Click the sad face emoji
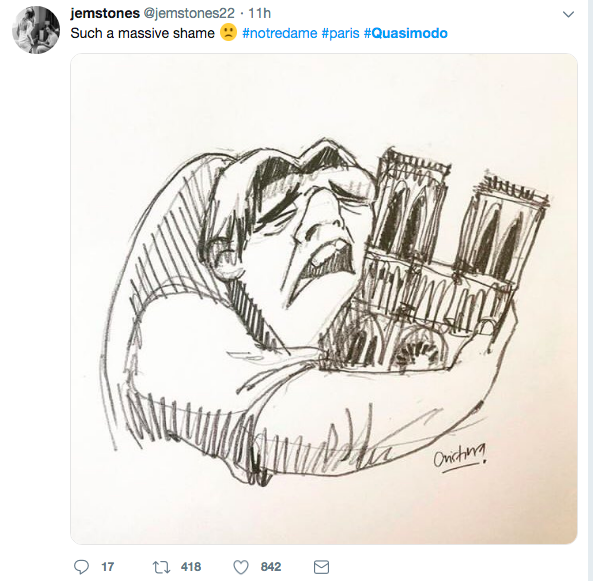 [x=228, y=33]
